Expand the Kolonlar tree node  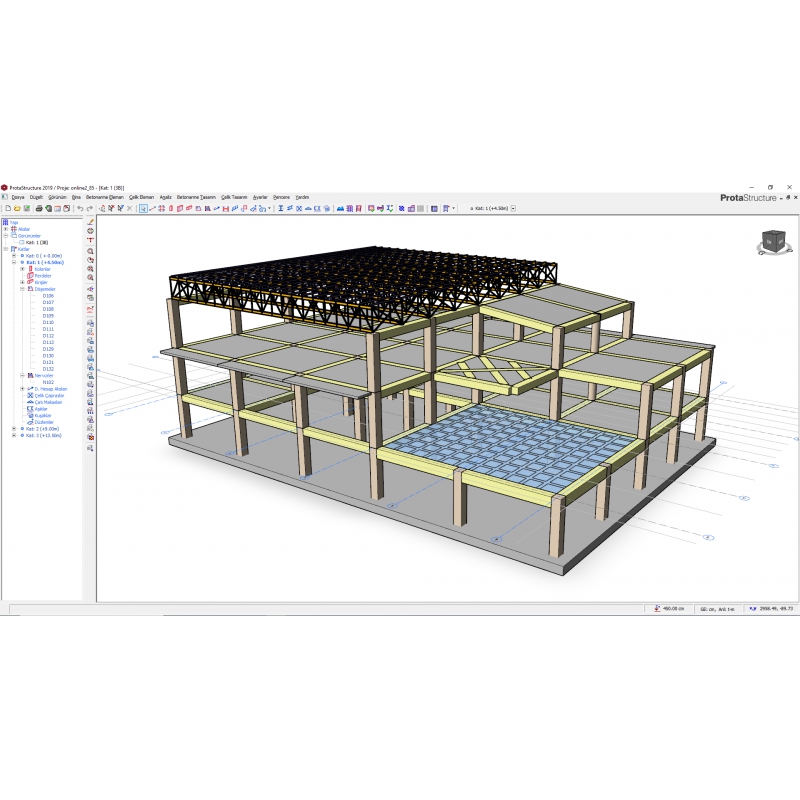click(22, 269)
